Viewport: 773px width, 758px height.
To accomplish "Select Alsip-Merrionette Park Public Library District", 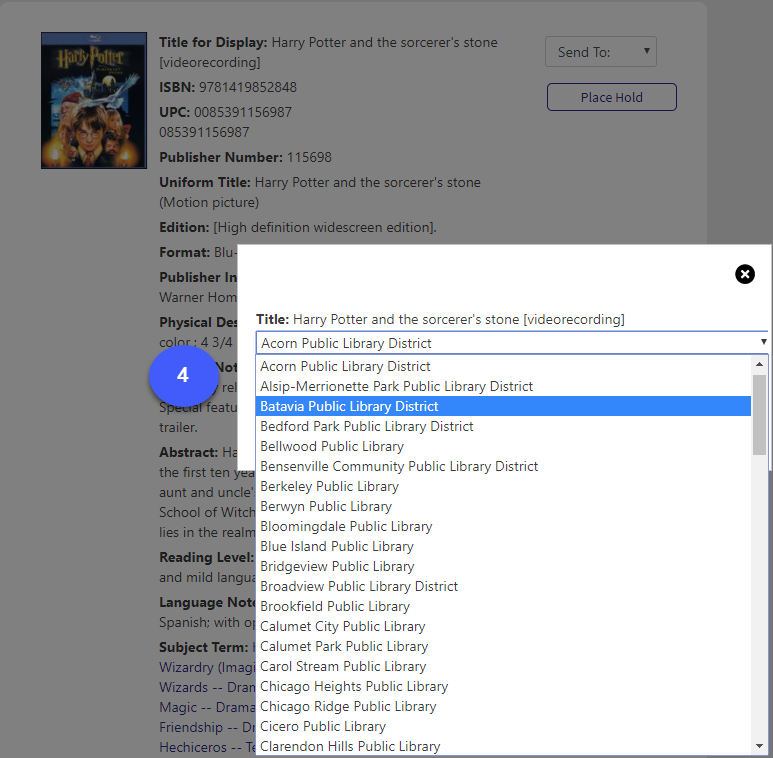I will 503,386.
